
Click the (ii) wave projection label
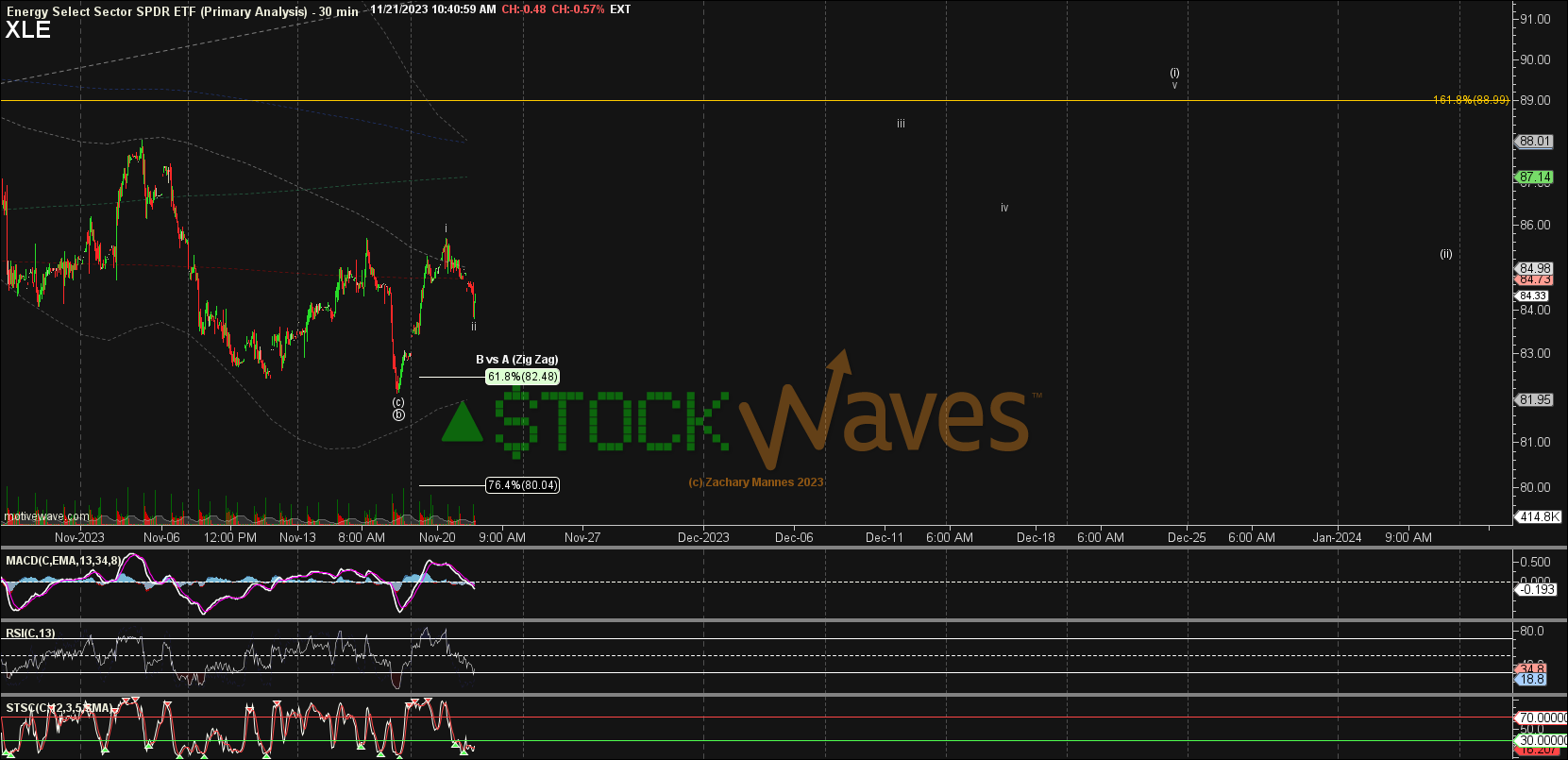(x=1446, y=254)
